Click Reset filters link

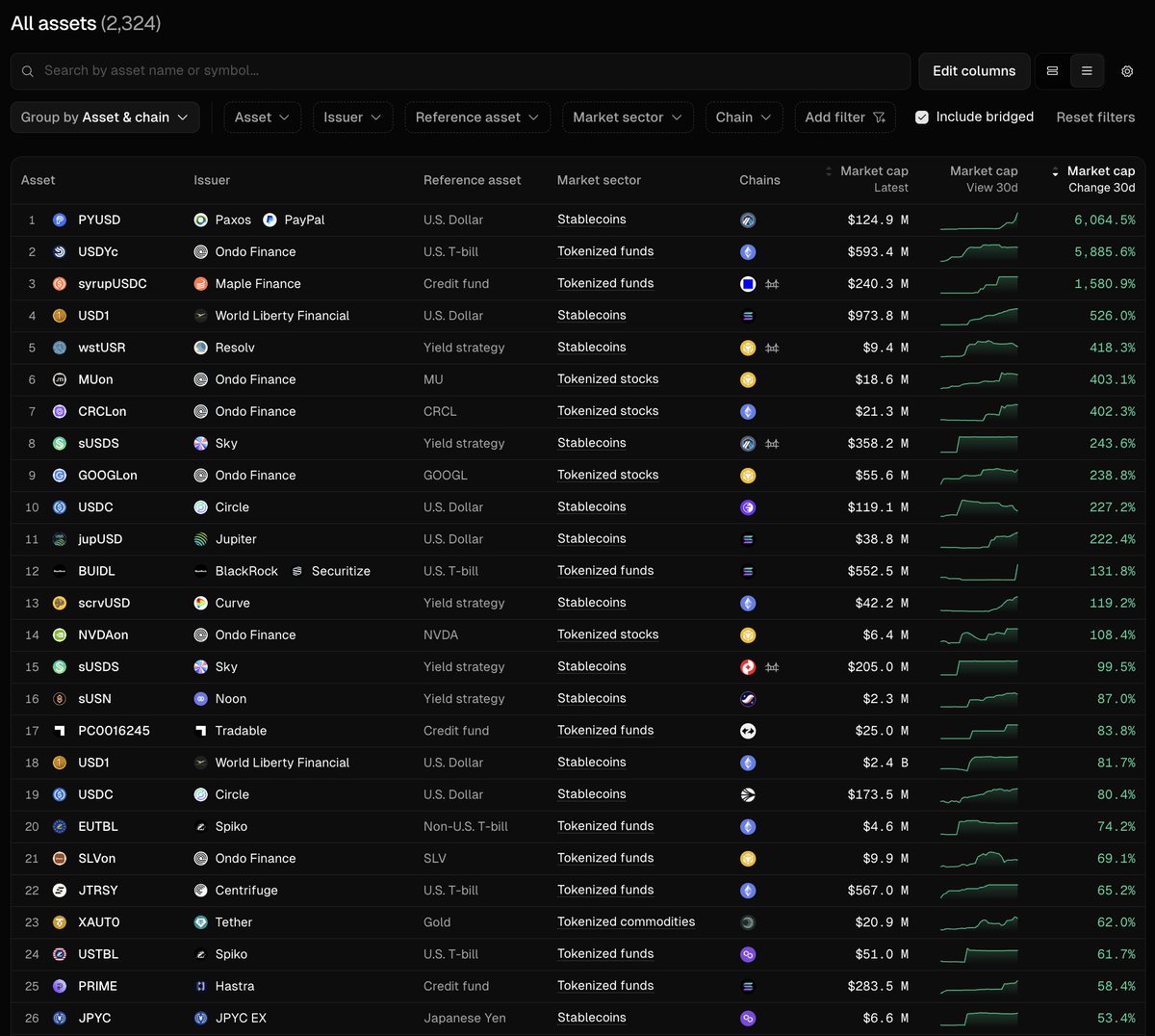tap(1095, 117)
